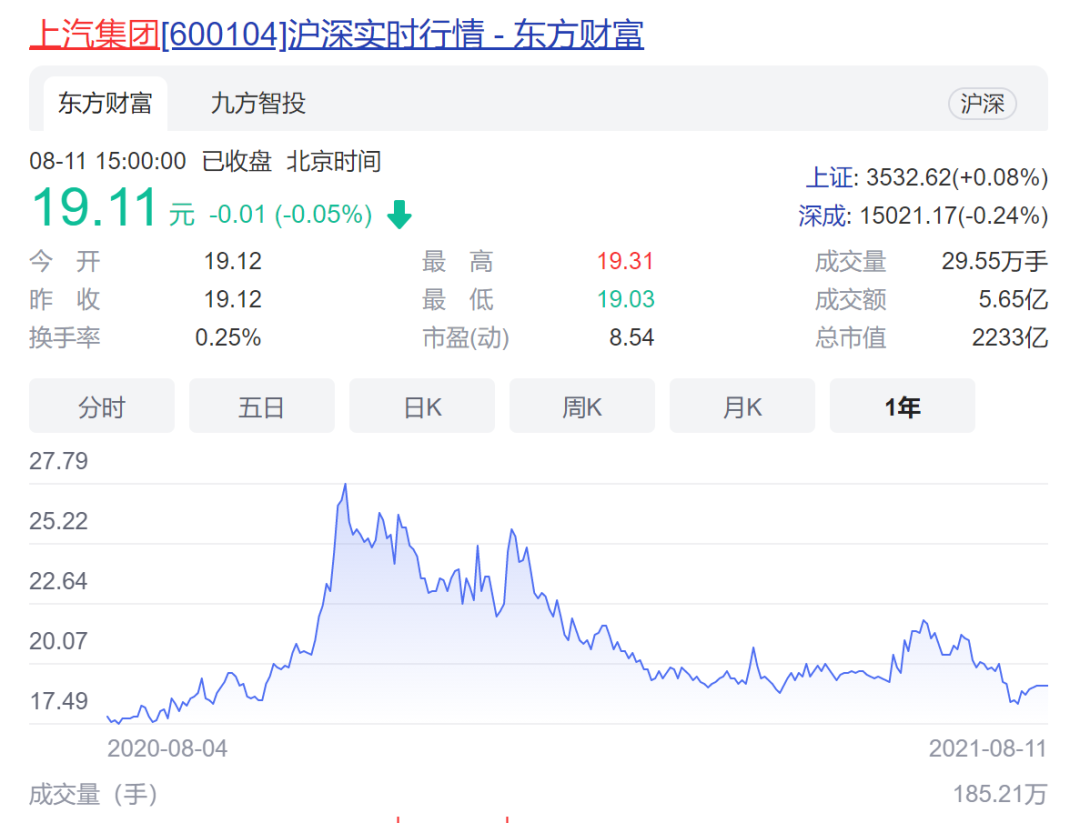1080x823 pixels.
Task: Switch to the 月K chart
Action: pyautogui.click(x=742, y=406)
